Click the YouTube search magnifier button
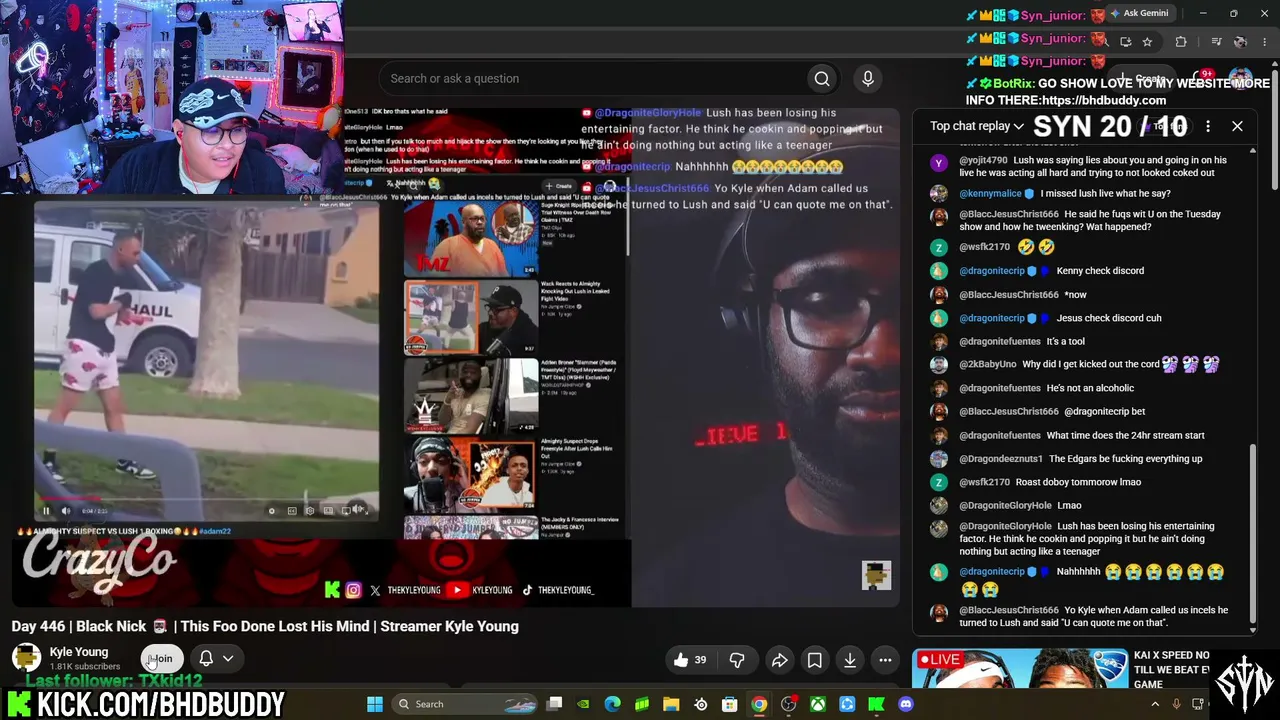This screenshot has height=720, width=1280. [x=822, y=79]
